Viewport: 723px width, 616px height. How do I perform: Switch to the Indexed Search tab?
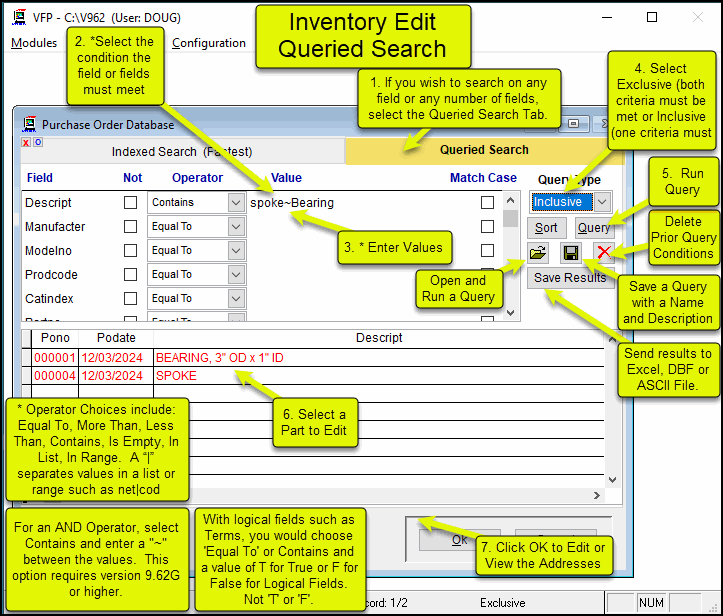[x=182, y=152]
